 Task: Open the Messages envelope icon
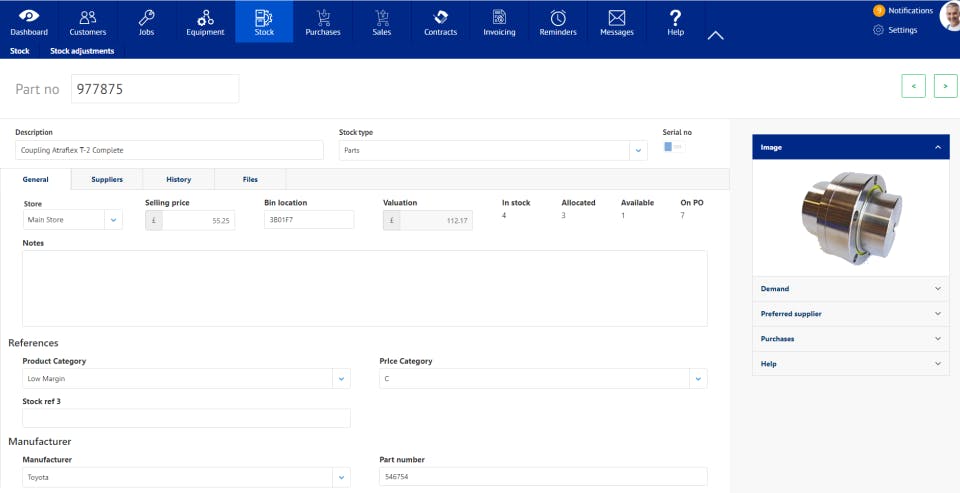pos(617,17)
